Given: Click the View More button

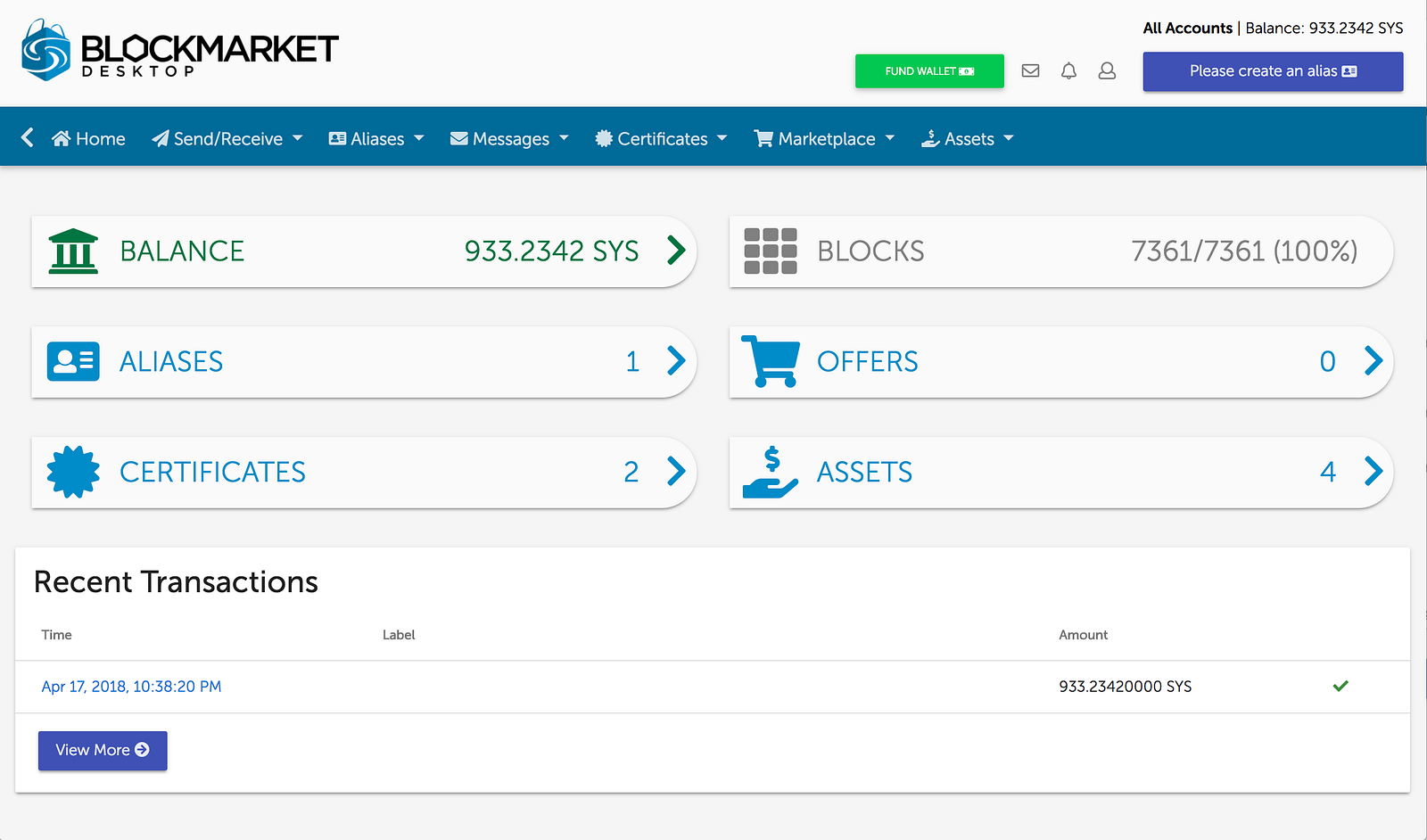Looking at the screenshot, I should [103, 750].
